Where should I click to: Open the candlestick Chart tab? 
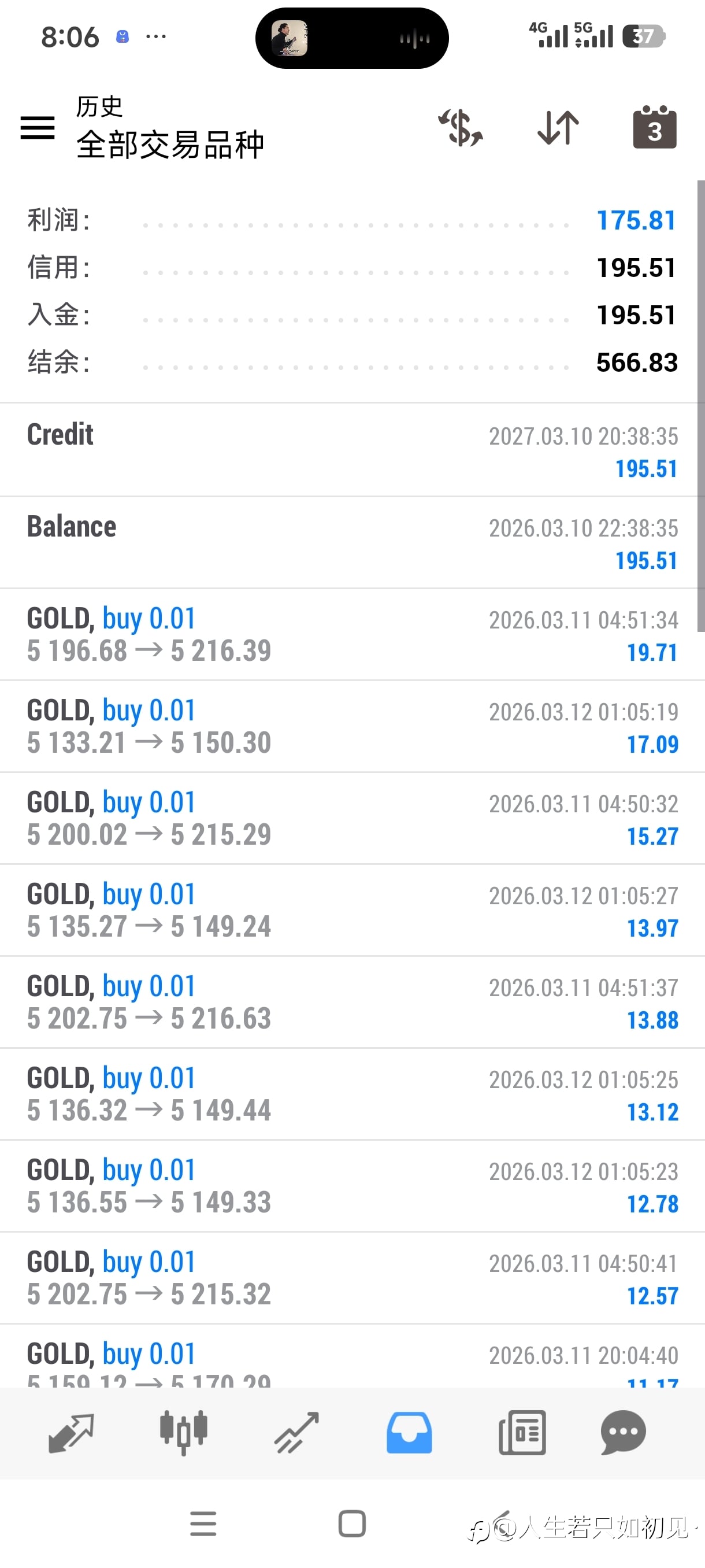tap(183, 1433)
